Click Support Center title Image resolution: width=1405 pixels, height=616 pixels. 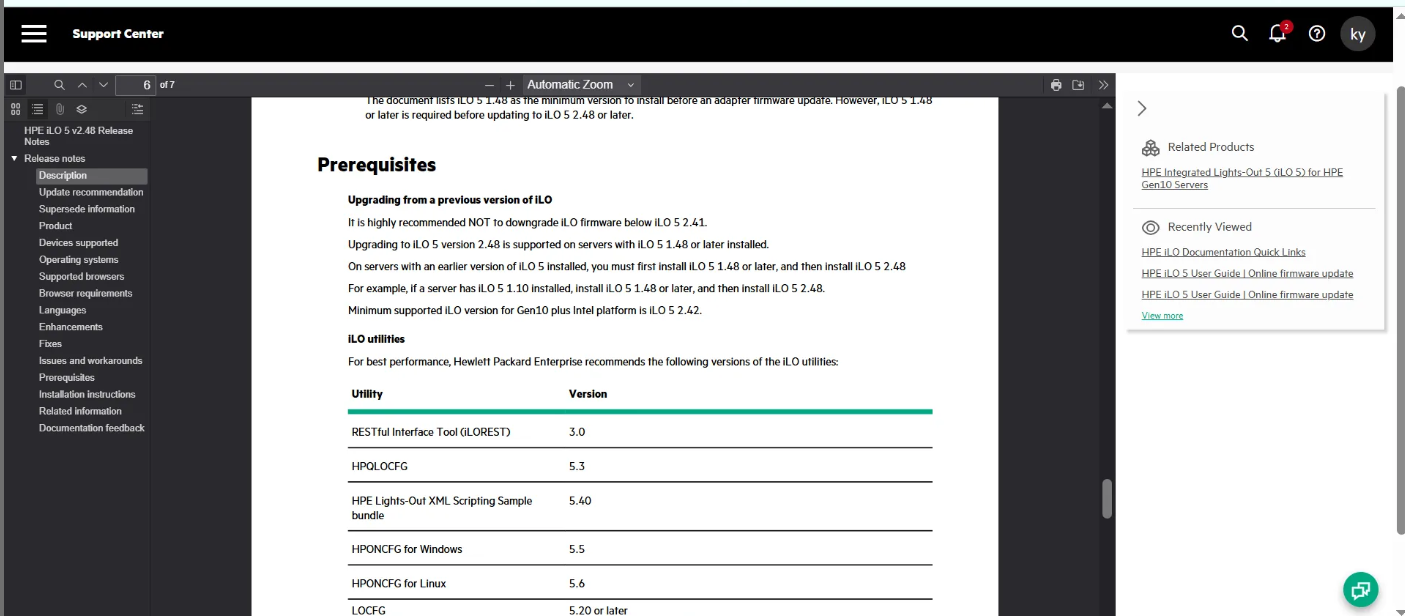(118, 34)
